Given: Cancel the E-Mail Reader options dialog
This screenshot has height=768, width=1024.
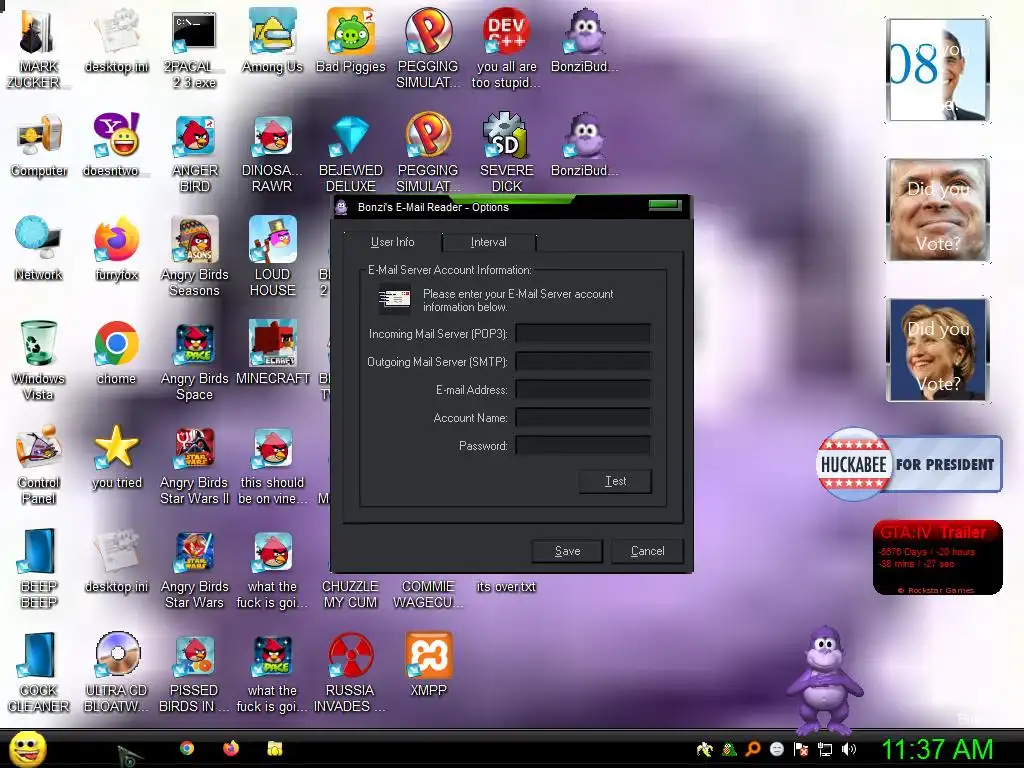Looking at the screenshot, I should (x=648, y=551).
